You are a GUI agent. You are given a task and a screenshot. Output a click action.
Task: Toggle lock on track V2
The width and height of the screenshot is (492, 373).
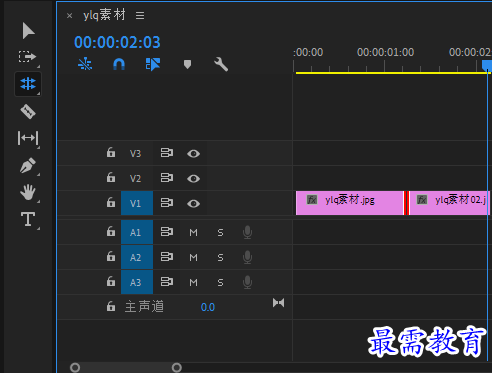point(111,178)
